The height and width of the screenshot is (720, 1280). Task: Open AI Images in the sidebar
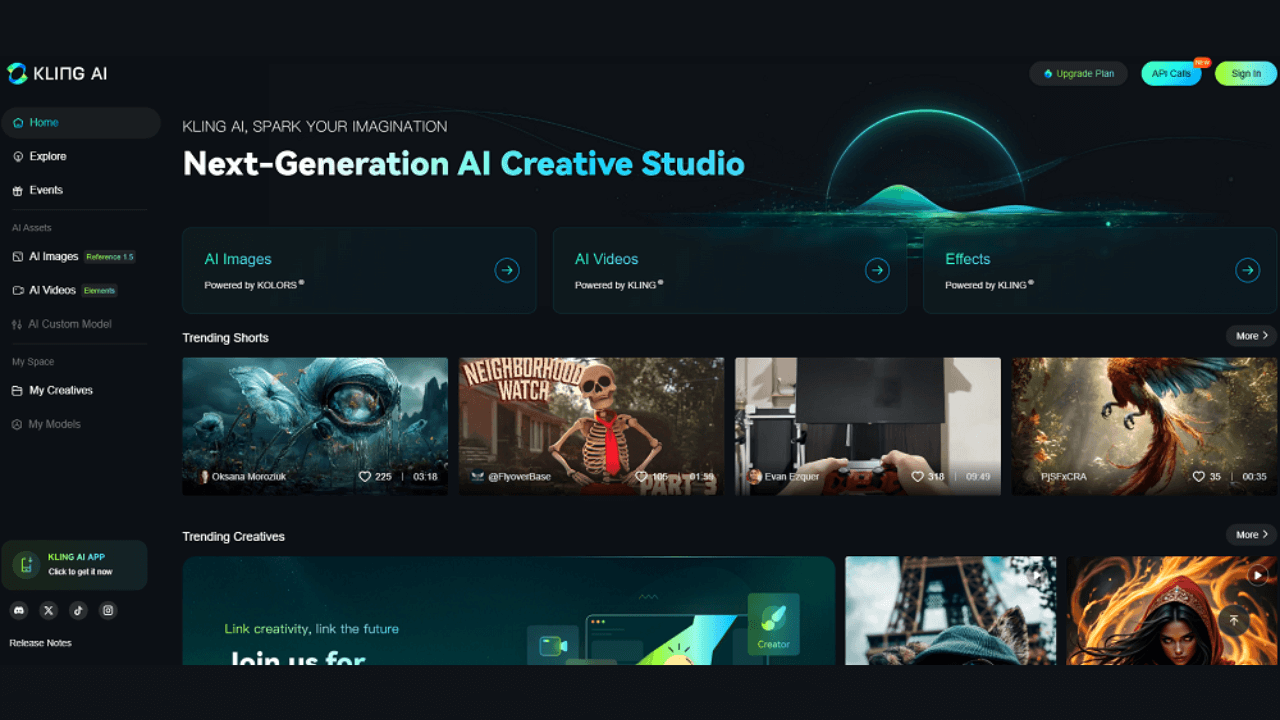pos(53,256)
